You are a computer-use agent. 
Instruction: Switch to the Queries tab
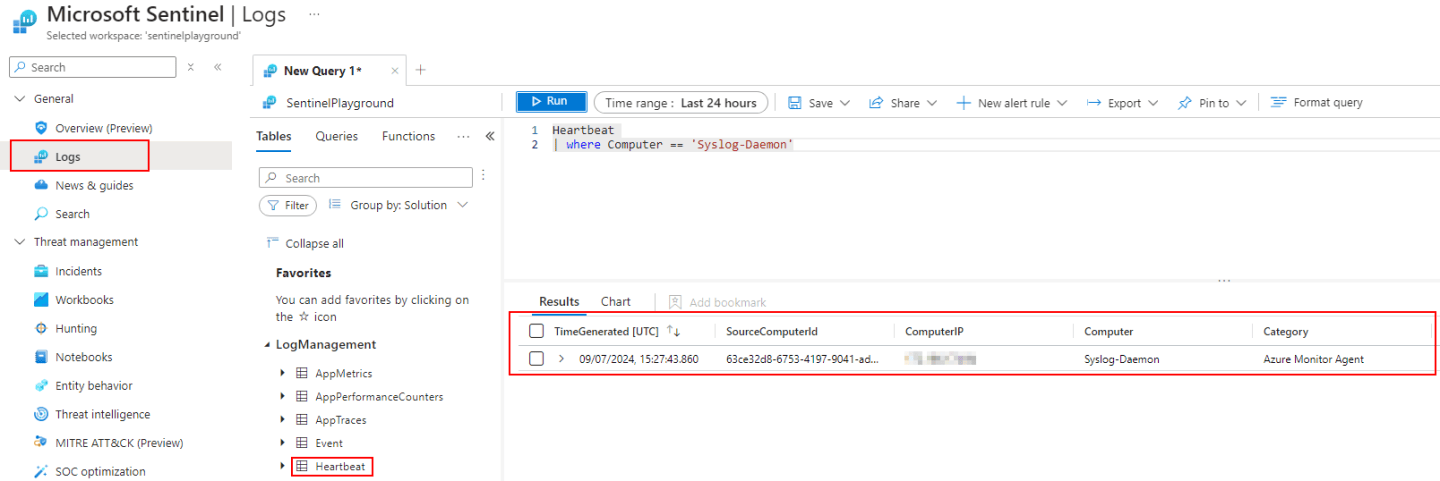(x=336, y=136)
